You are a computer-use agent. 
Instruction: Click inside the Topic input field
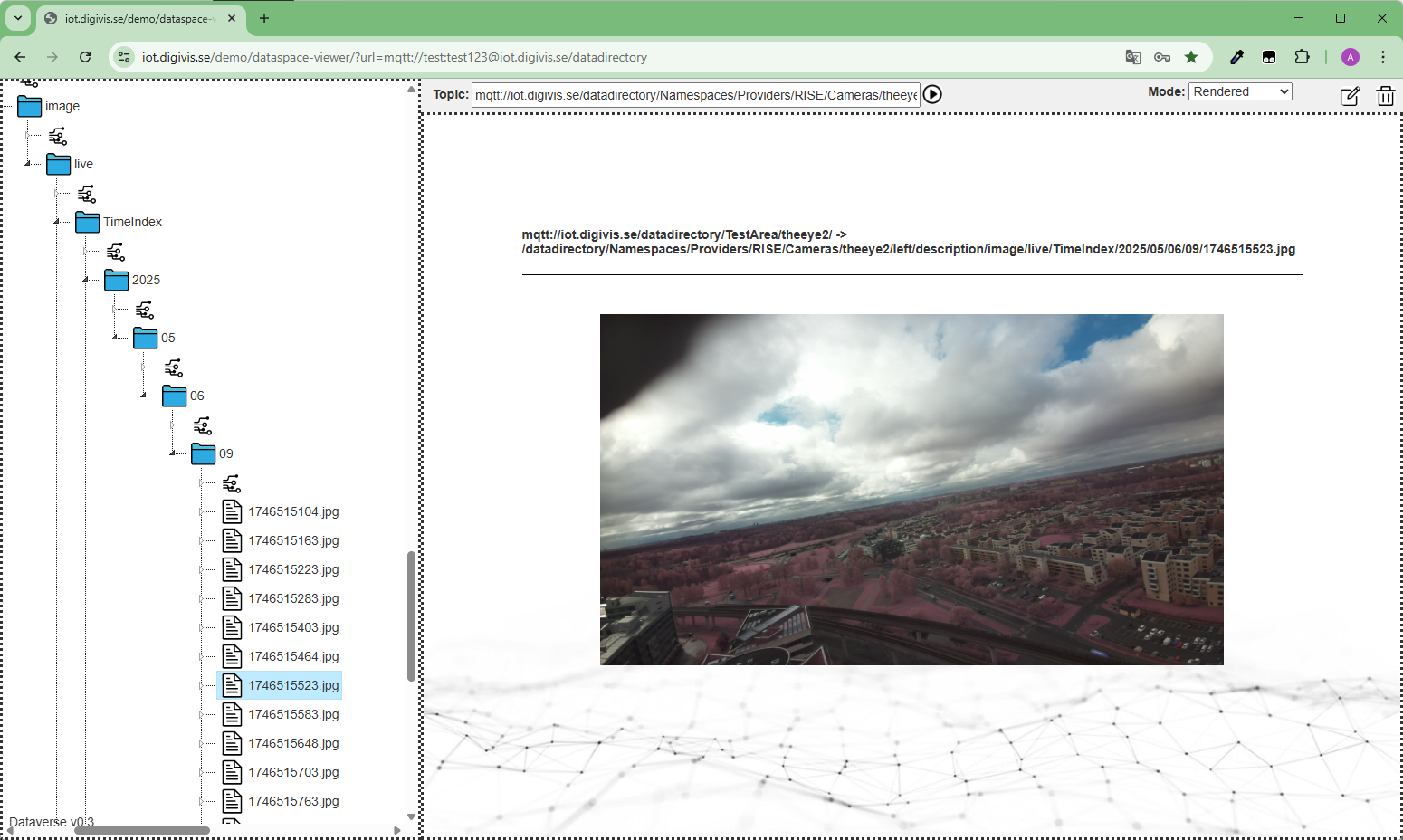coord(695,95)
